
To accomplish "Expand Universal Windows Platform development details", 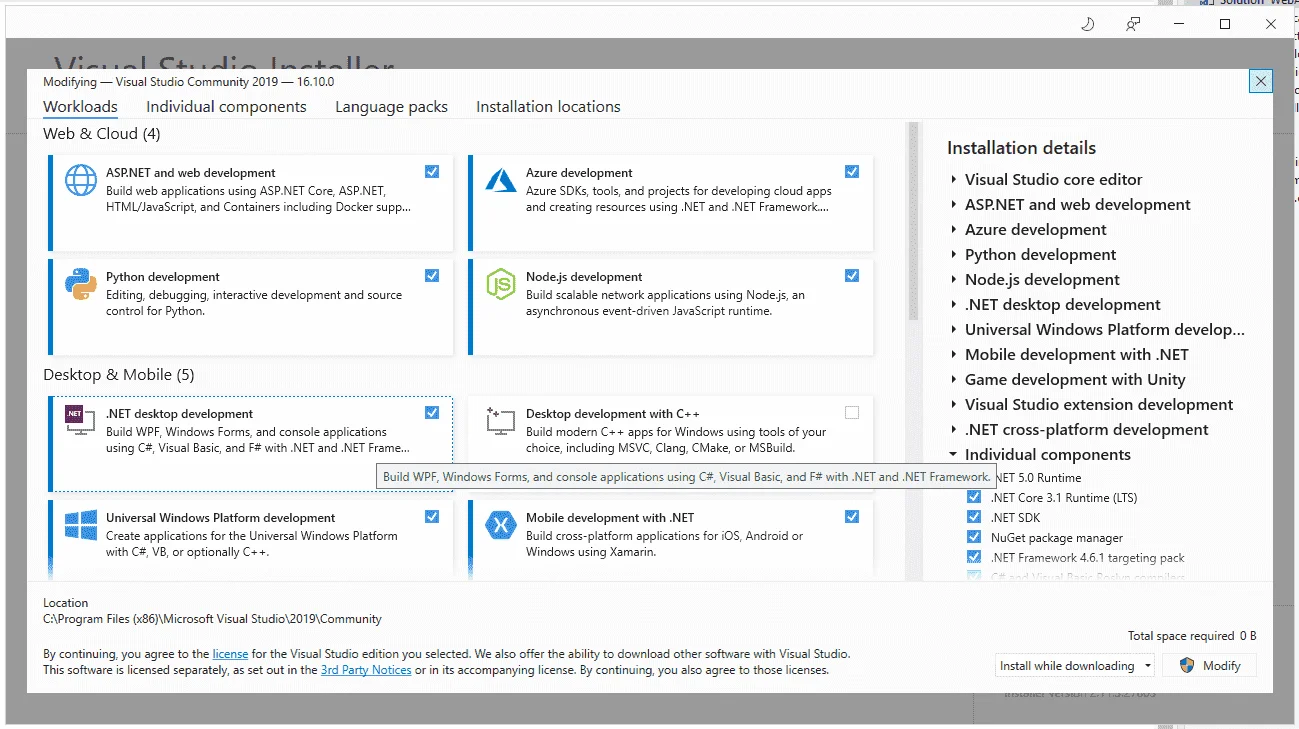I will click(x=954, y=330).
